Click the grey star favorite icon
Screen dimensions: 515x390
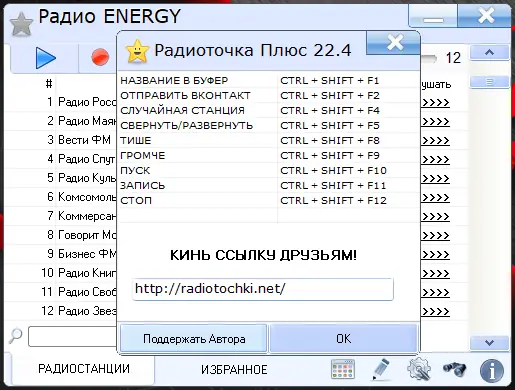(21, 24)
